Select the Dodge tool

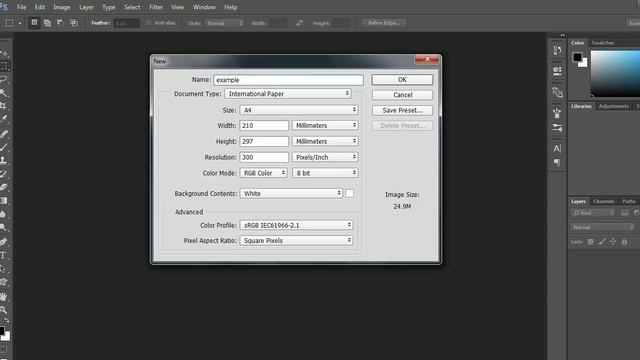tap(4, 227)
